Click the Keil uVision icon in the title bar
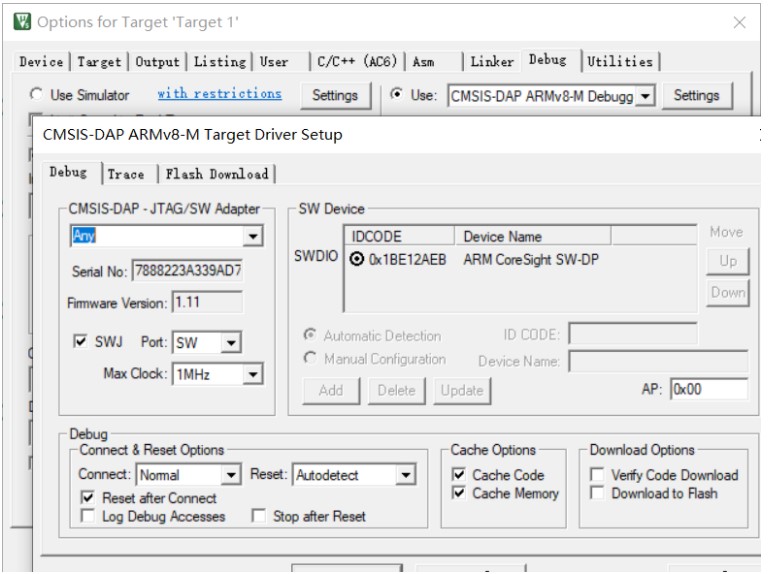Image resolution: width=768 pixels, height=574 pixels. point(23,22)
